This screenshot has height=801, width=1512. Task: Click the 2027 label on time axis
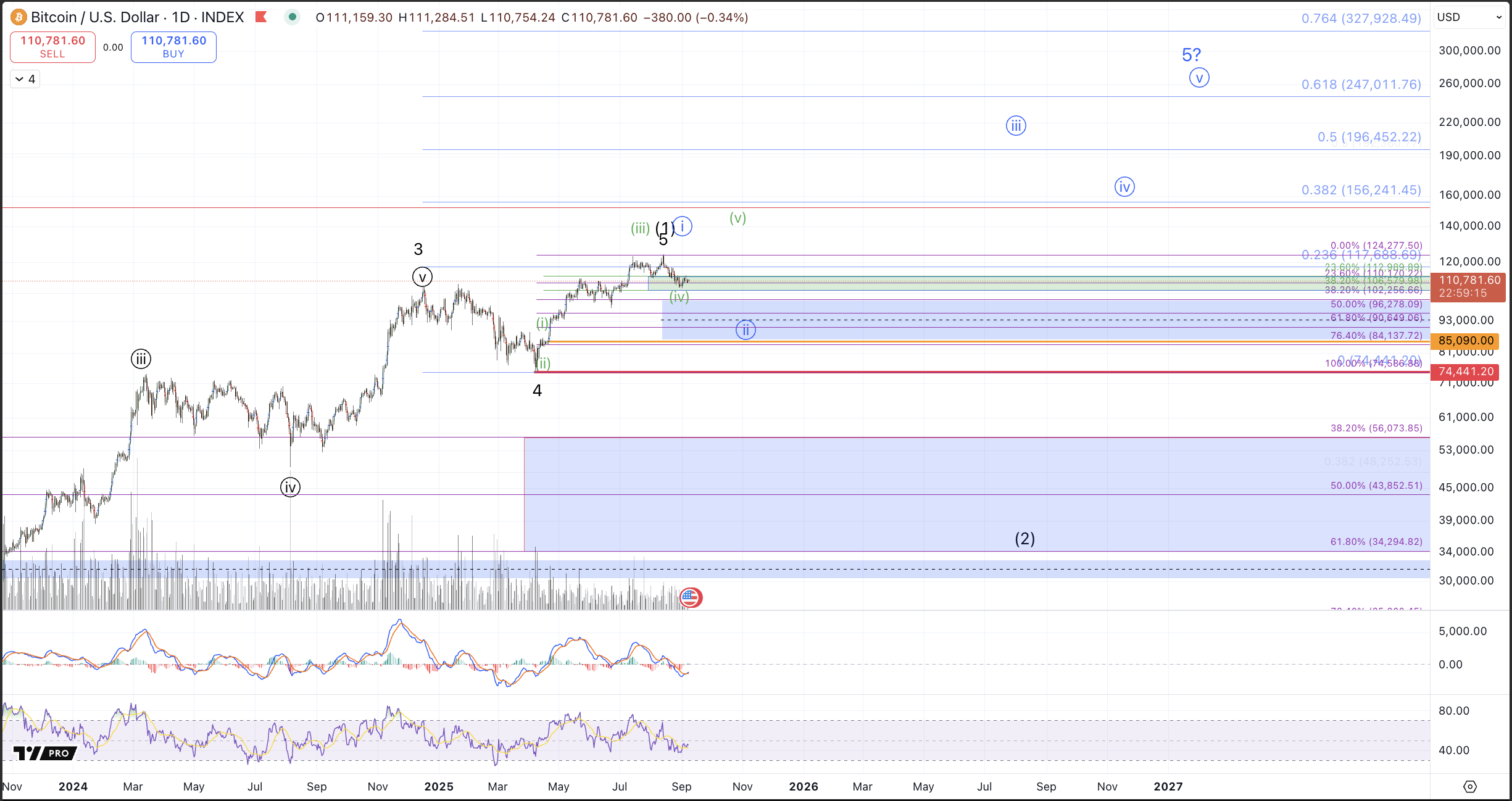pos(1168,786)
